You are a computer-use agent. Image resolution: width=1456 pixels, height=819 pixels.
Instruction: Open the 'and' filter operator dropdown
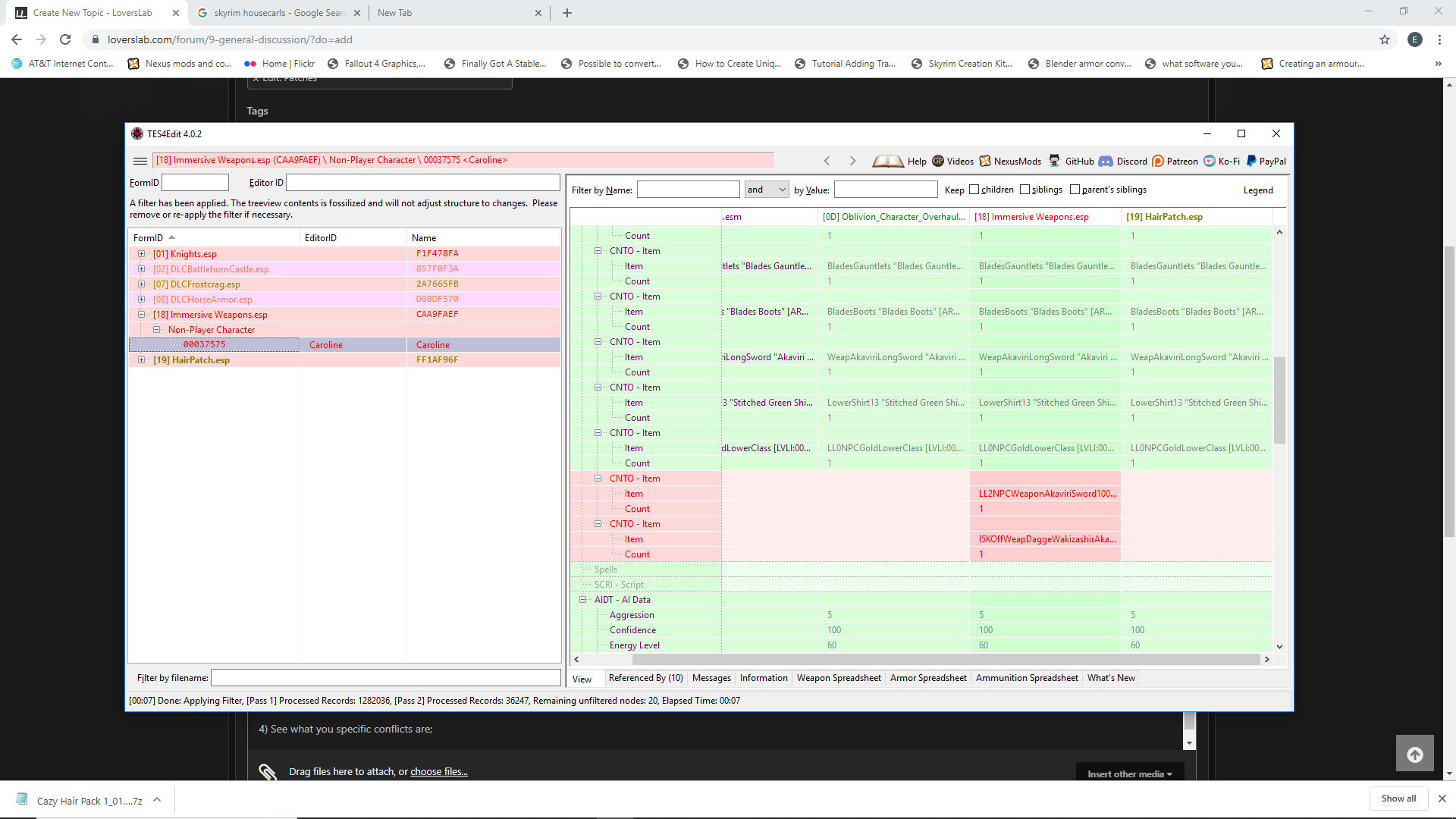(767, 190)
